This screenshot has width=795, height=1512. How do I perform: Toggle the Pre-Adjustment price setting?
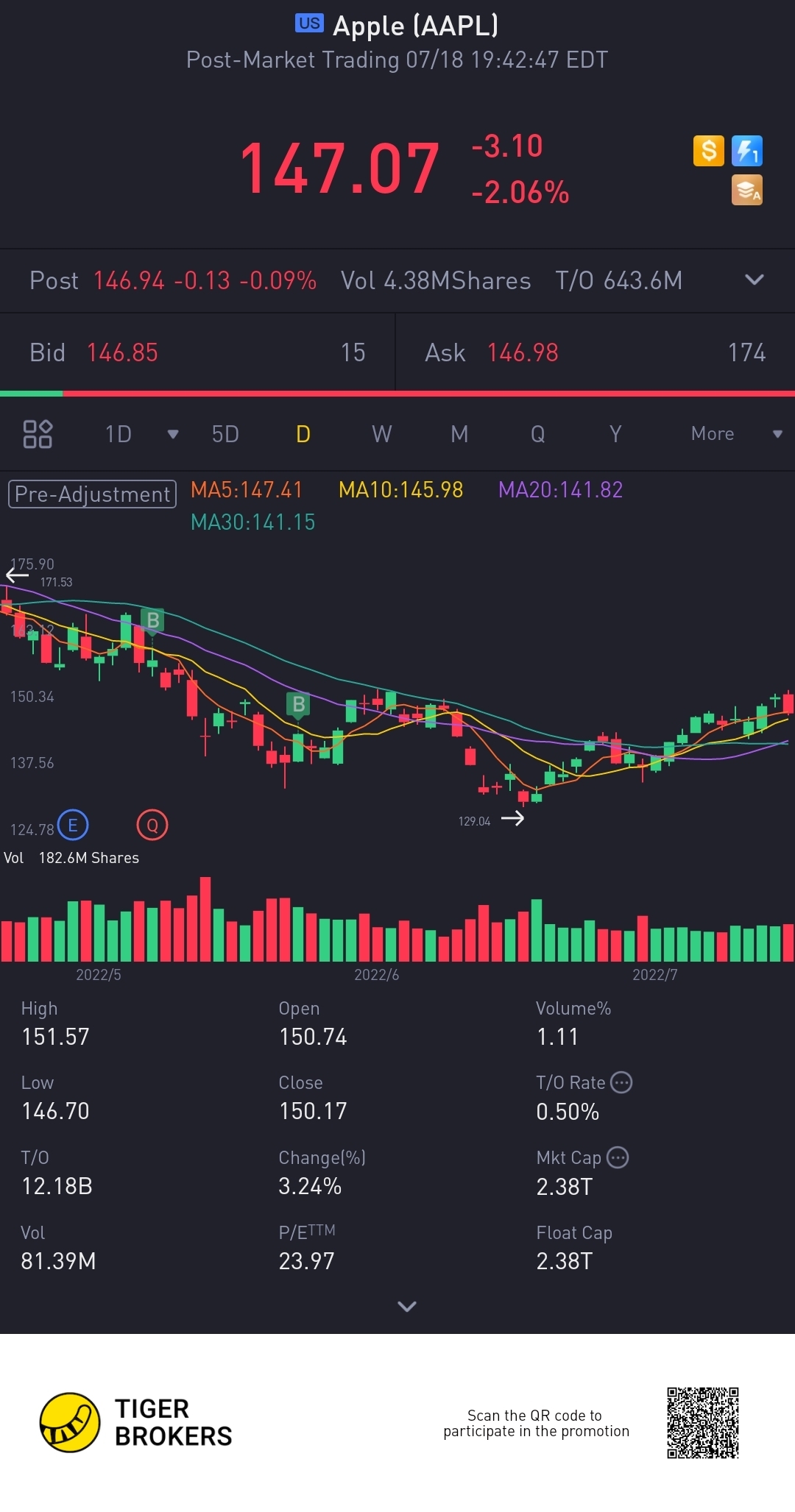(x=92, y=494)
